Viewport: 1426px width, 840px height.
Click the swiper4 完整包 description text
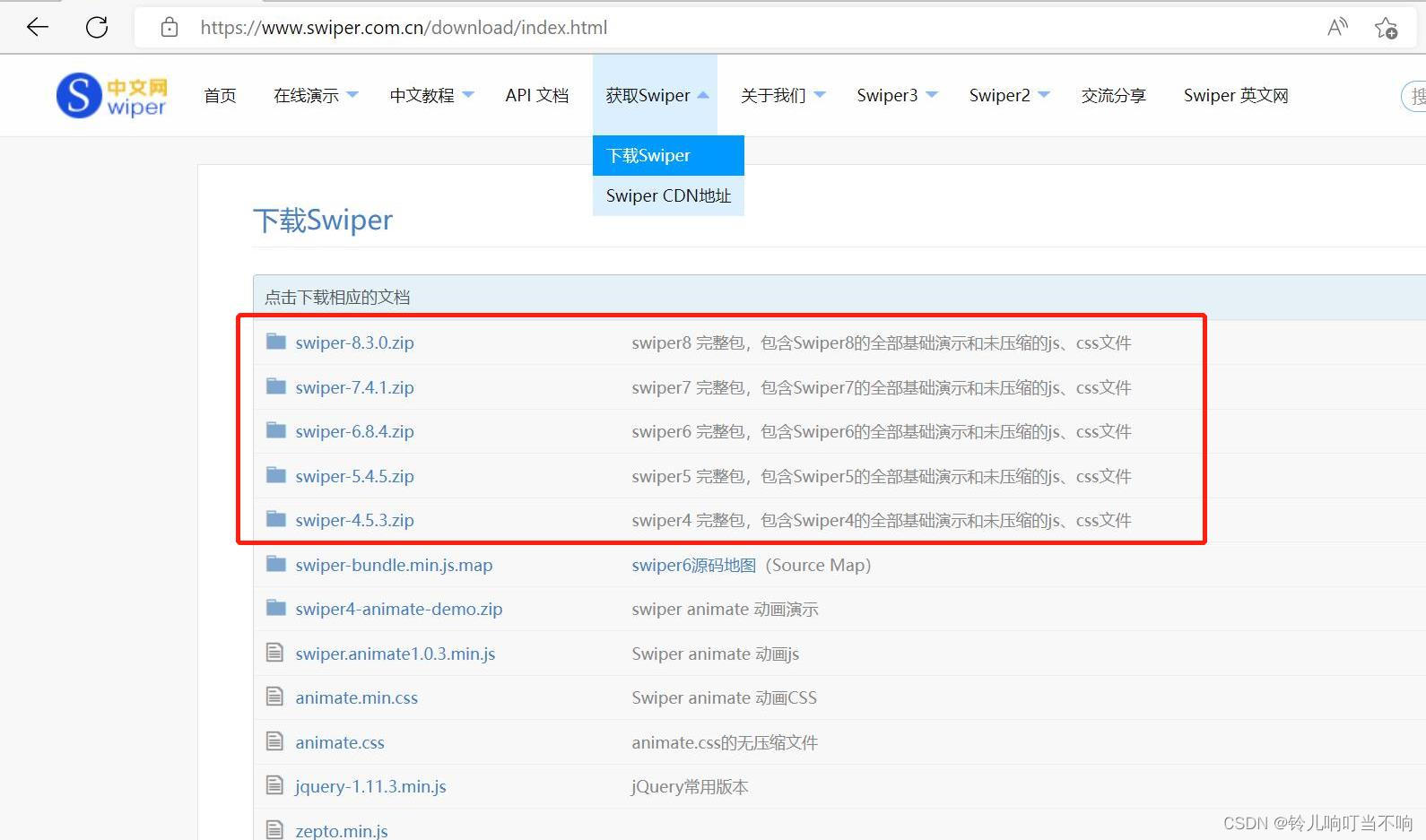point(882,520)
